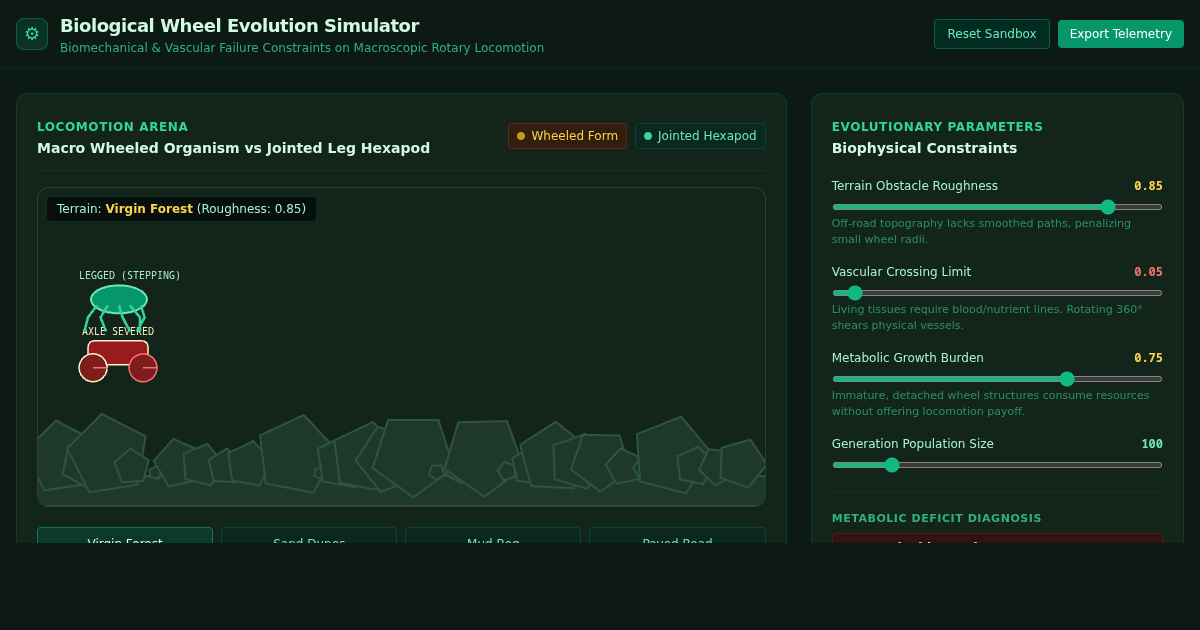
Task: Click the roughness value 0.85
Action: (x=1148, y=186)
